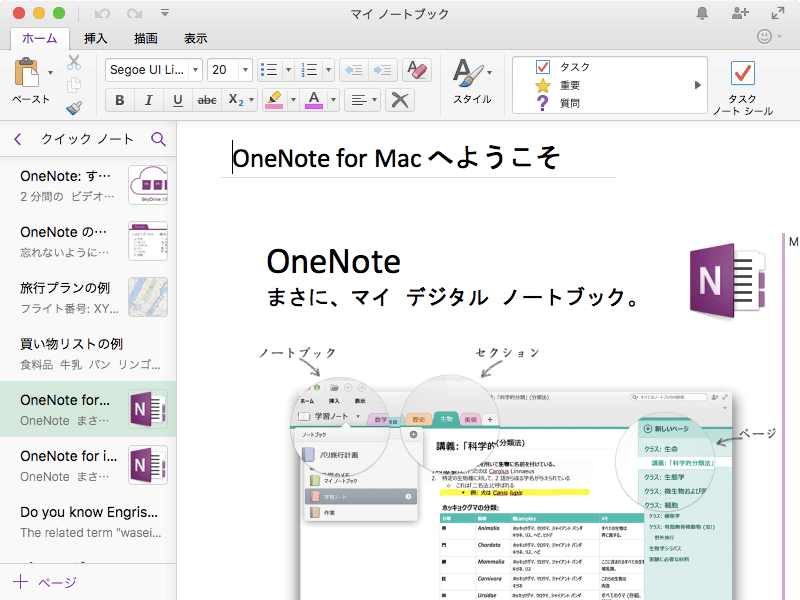This screenshot has width=800, height=600.
Task: Open the highlight color dropdown arrow
Action: tap(293, 100)
